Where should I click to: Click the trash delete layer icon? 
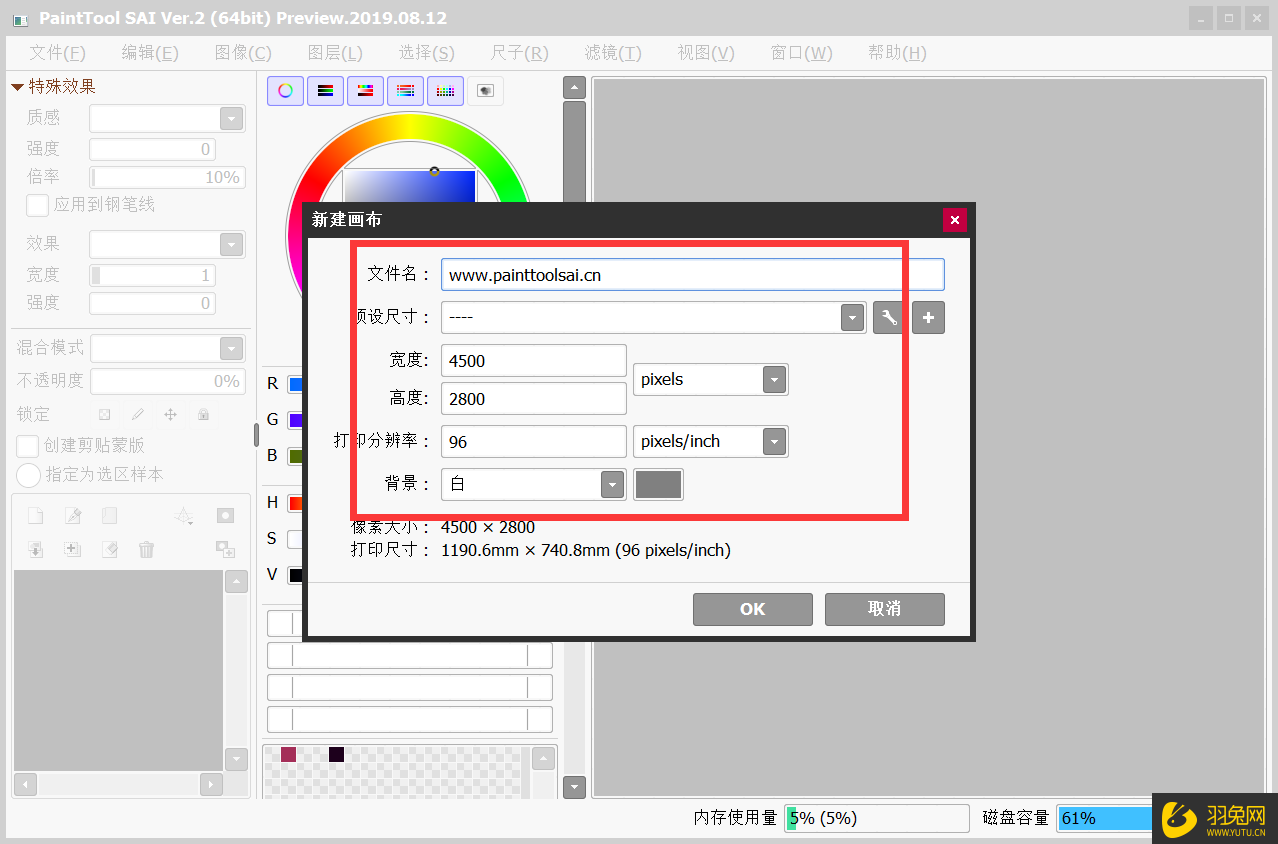pos(147,549)
